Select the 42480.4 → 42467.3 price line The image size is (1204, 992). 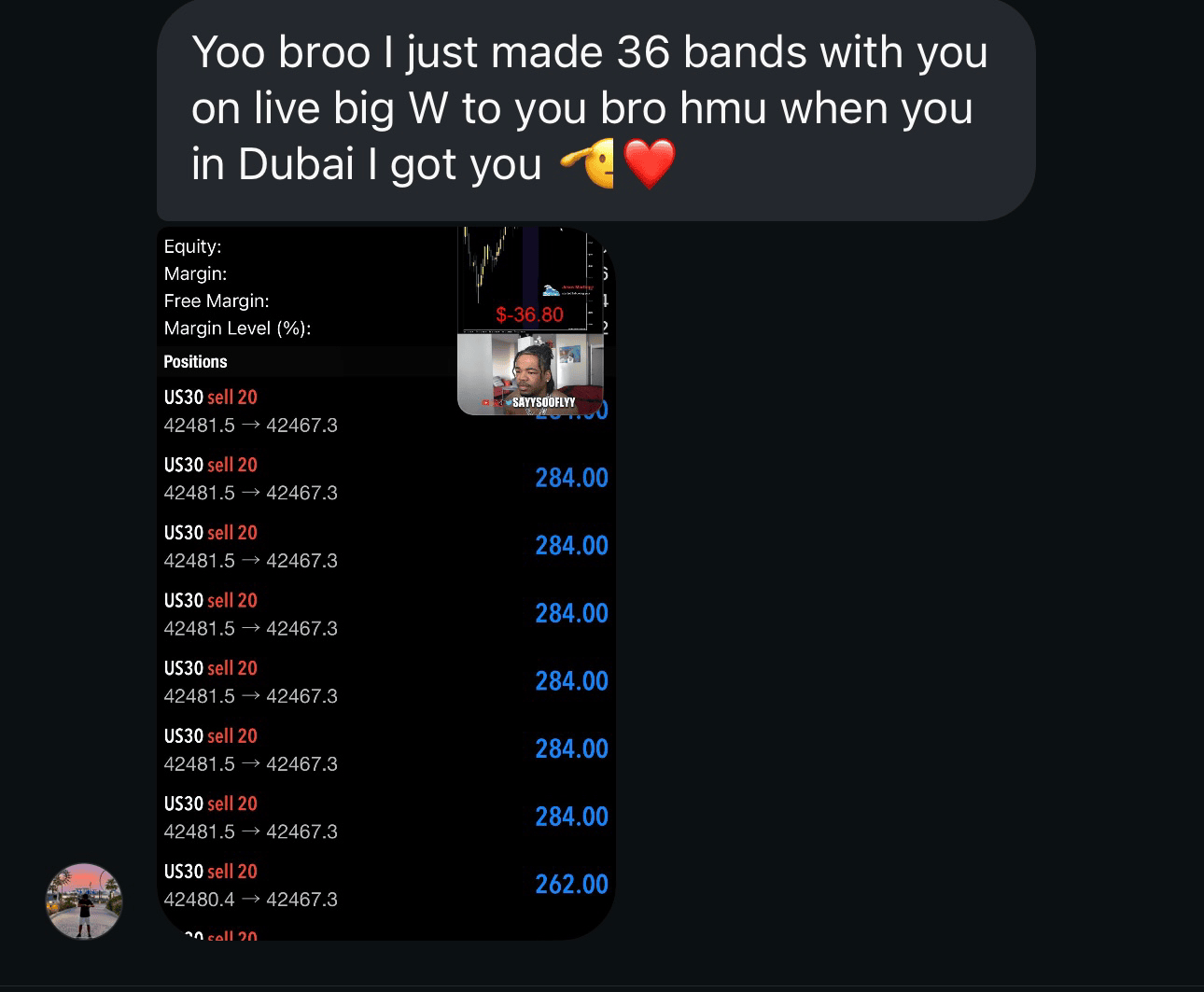coord(250,900)
